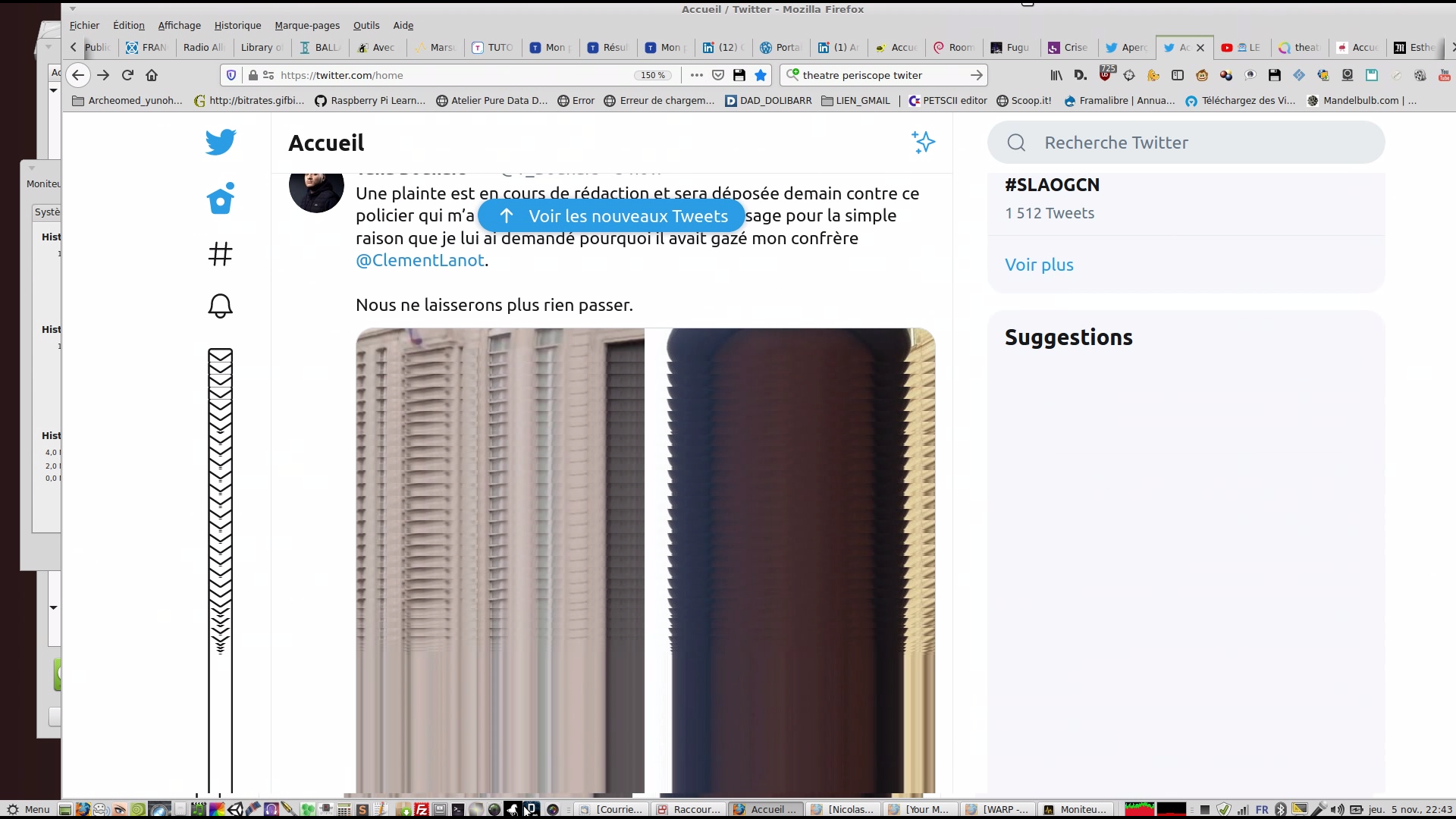The height and width of the screenshot is (819, 1456).
Task: Click Voir les nouveaux Tweets button
Action: pos(612,216)
